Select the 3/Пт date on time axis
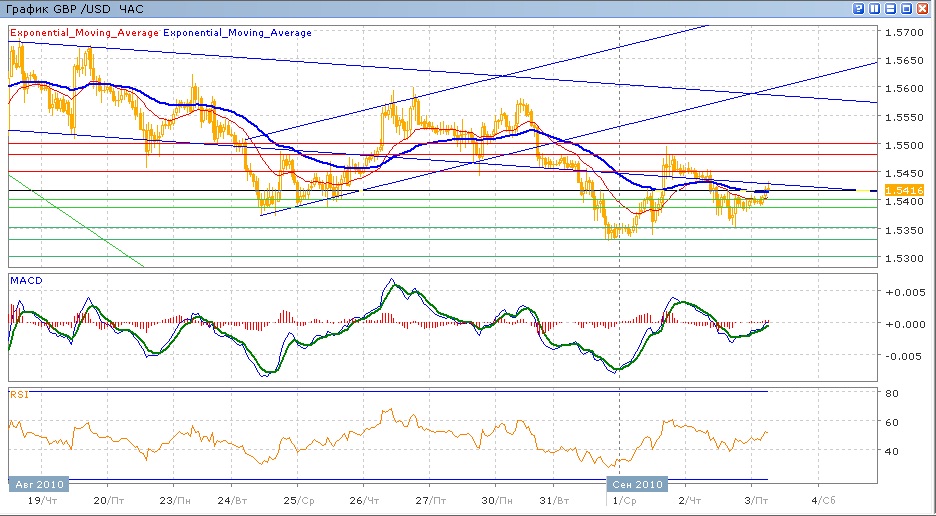This screenshot has height=516, width=936. click(756, 498)
